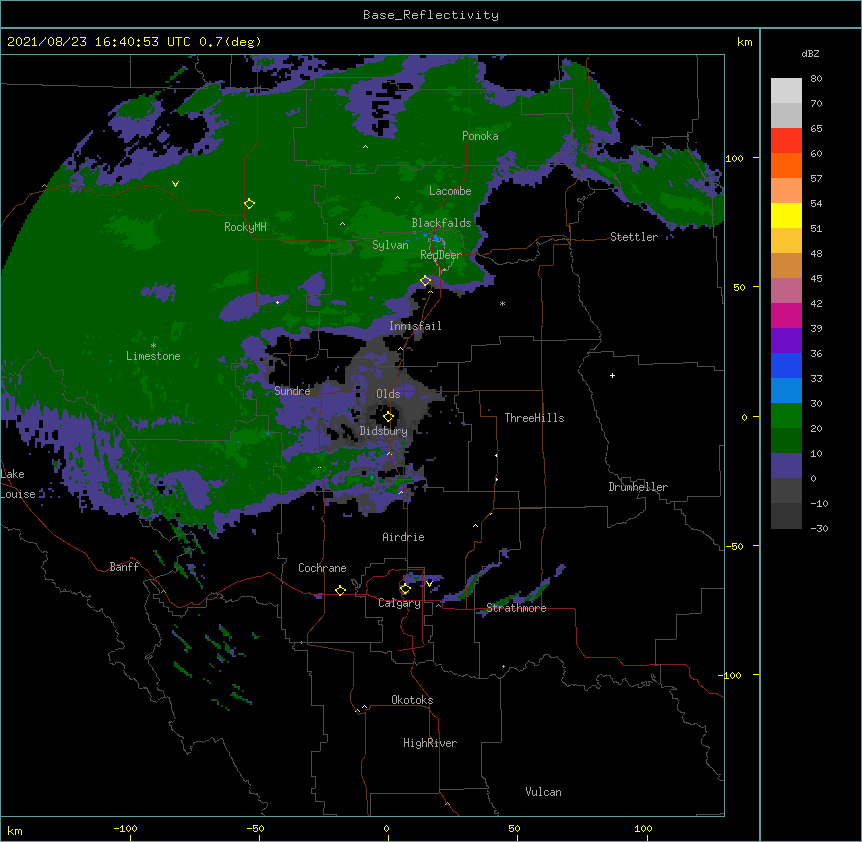Click the yellow V marker east of Calgary
This screenshot has height=842, width=862.
coord(429,584)
